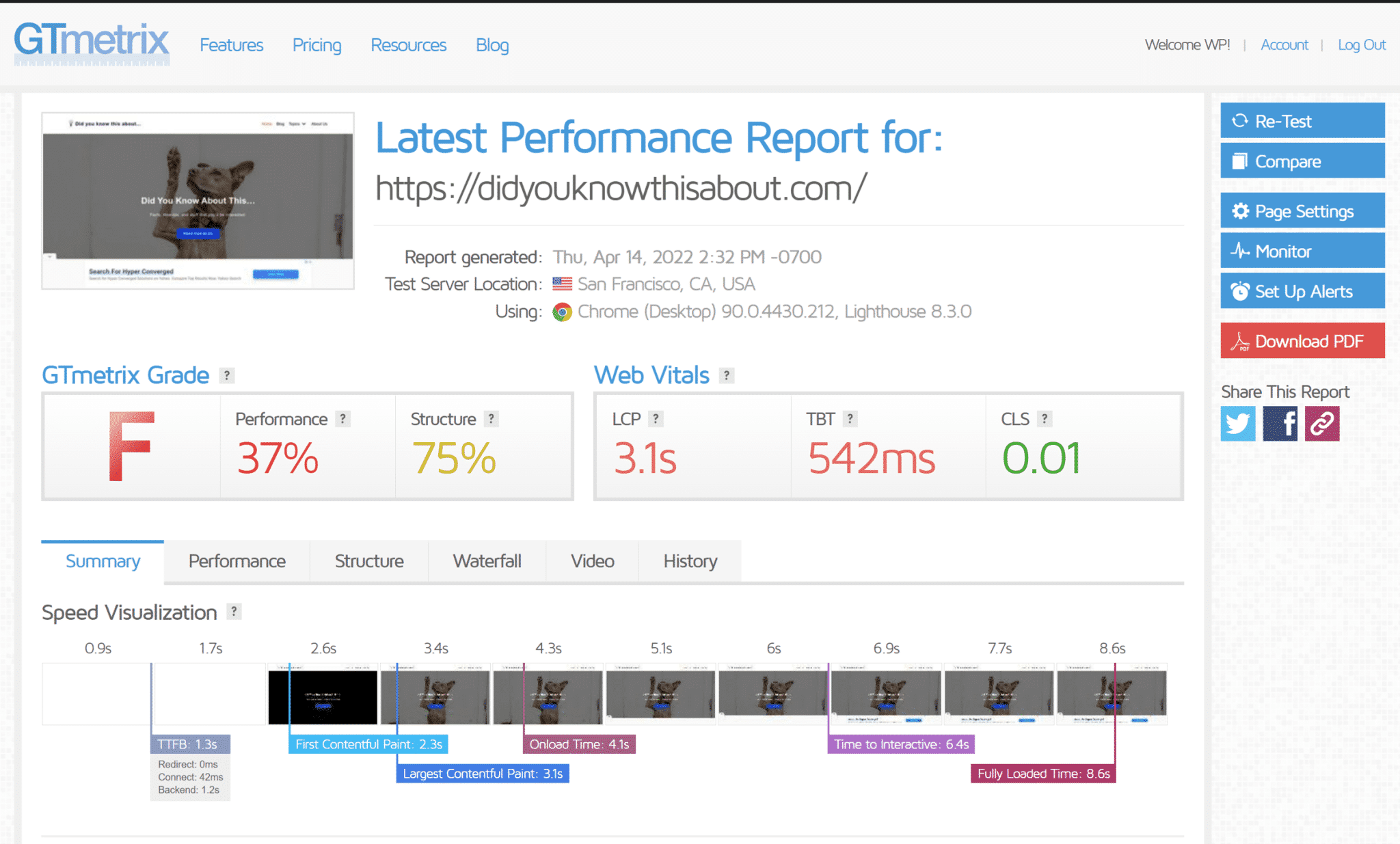Click the Monitor icon

click(x=1240, y=251)
